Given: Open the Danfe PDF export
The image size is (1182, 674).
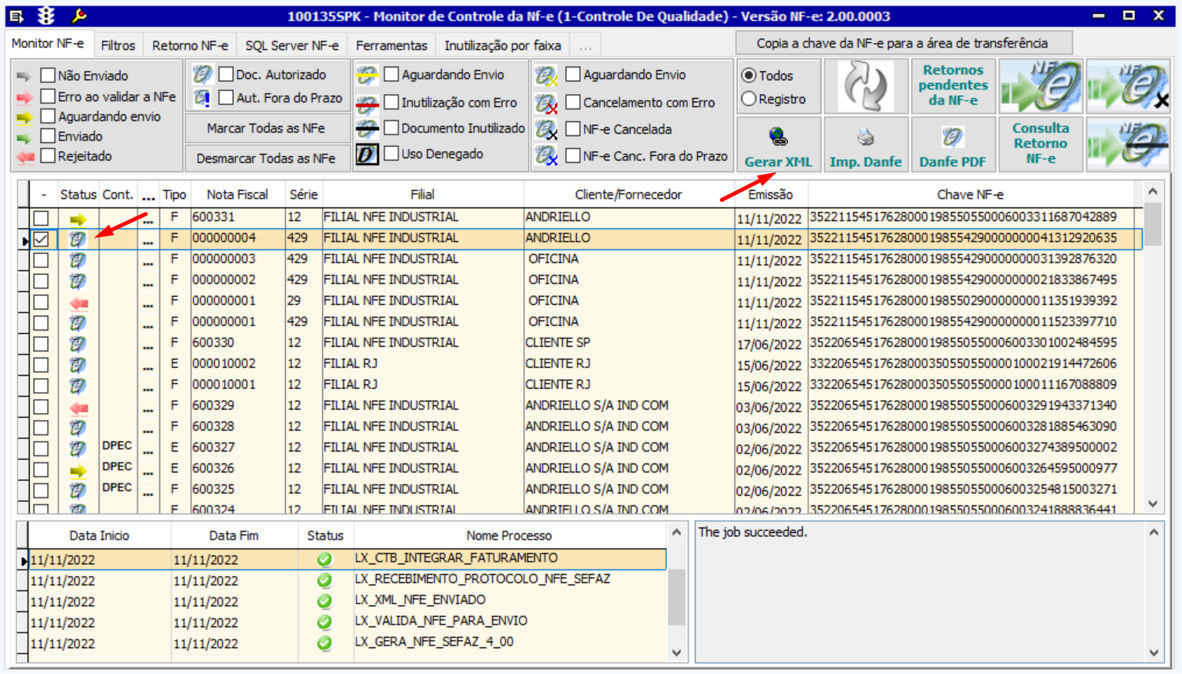Looking at the screenshot, I should coord(952,145).
